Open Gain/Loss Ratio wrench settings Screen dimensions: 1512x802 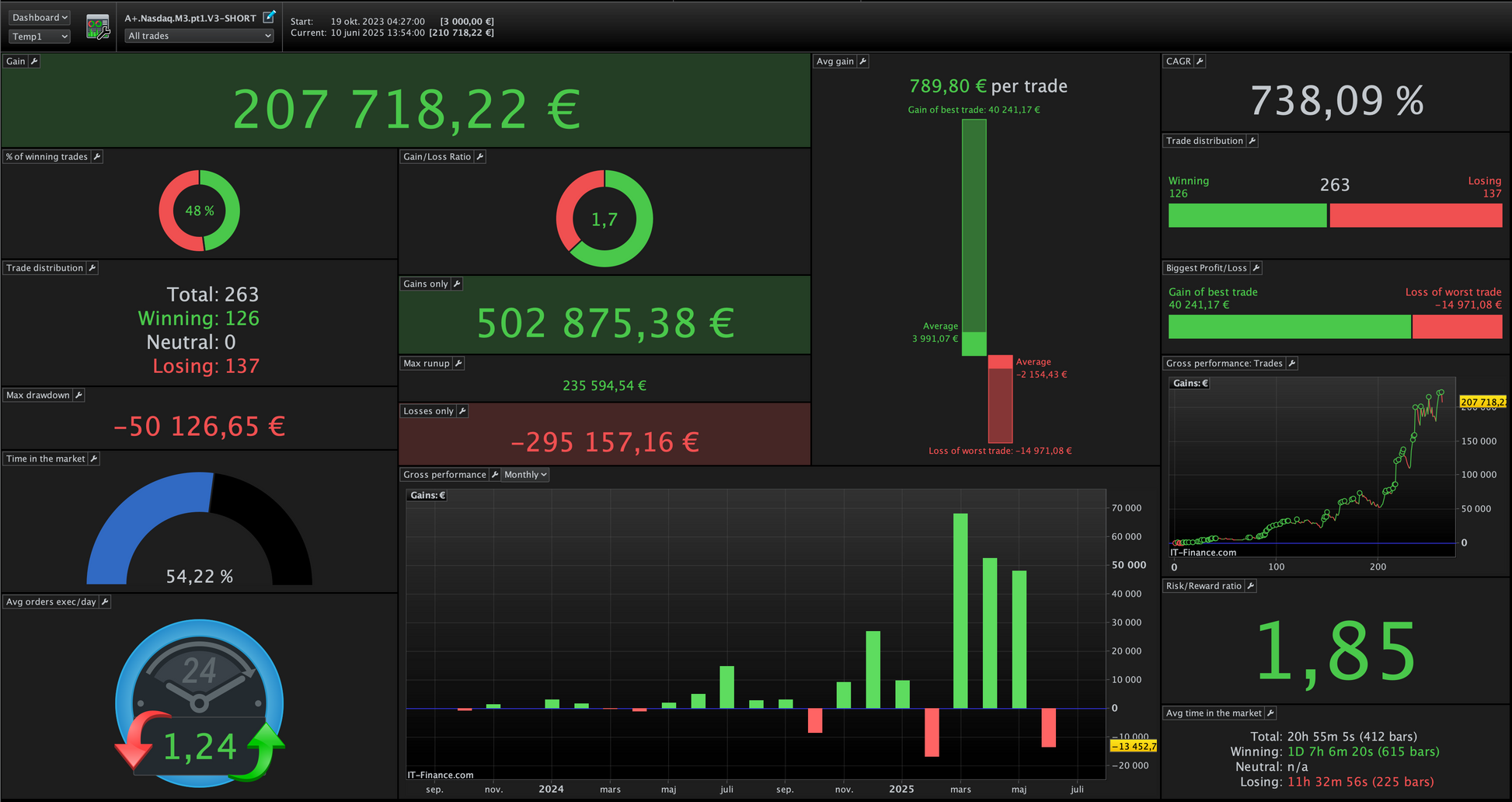pyautogui.click(x=480, y=157)
